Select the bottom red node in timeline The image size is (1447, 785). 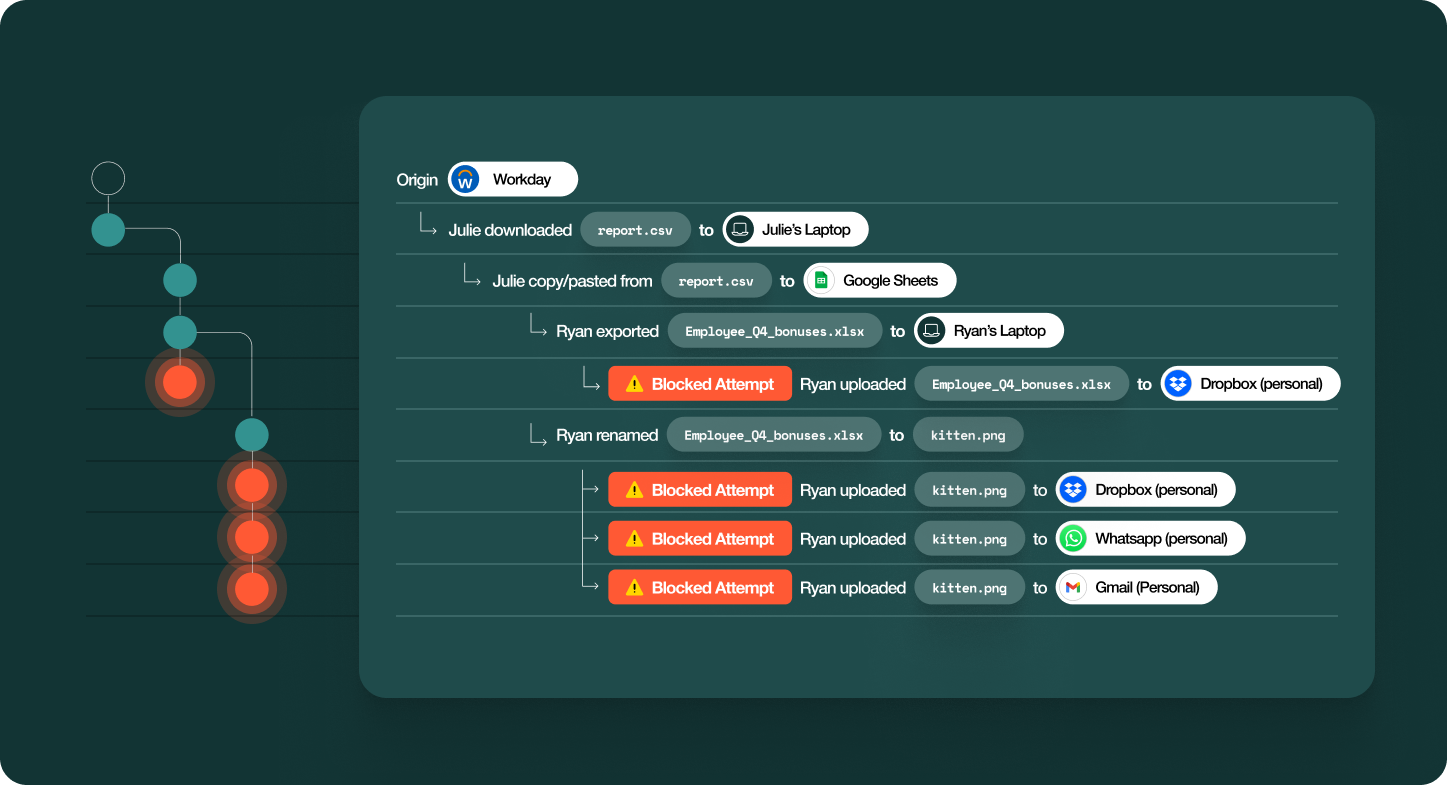coord(252,589)
